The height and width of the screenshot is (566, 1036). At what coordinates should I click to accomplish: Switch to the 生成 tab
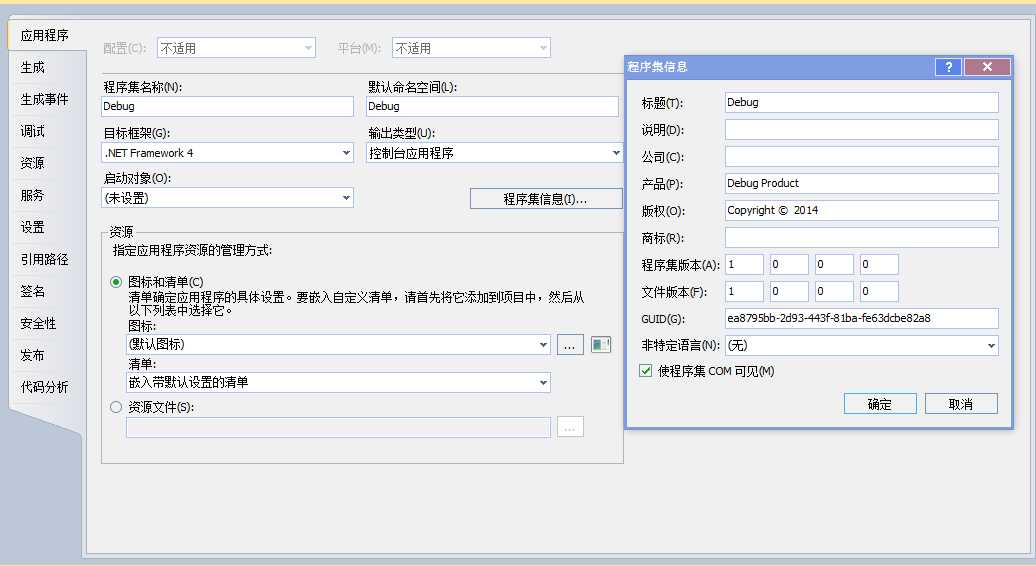click(x=32, y=67)
